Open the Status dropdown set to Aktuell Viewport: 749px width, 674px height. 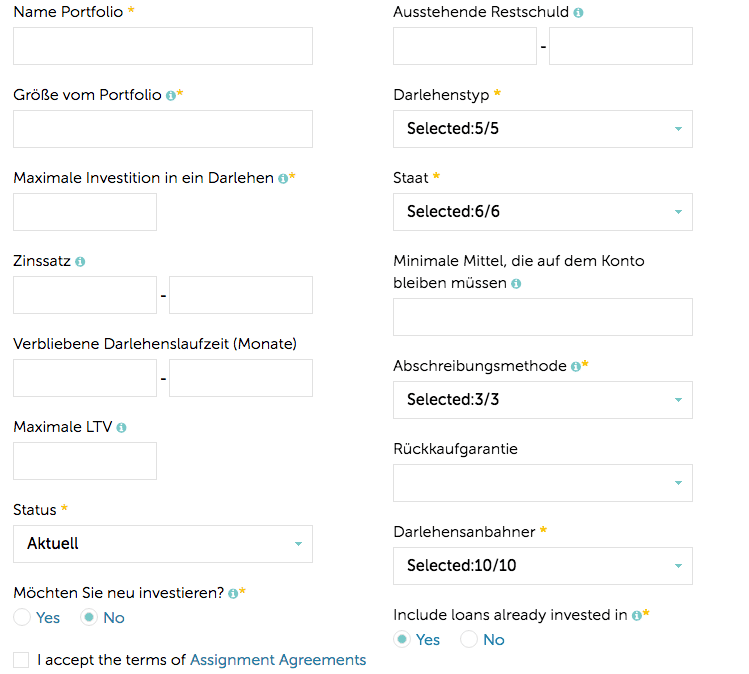(x=163, y=544)
